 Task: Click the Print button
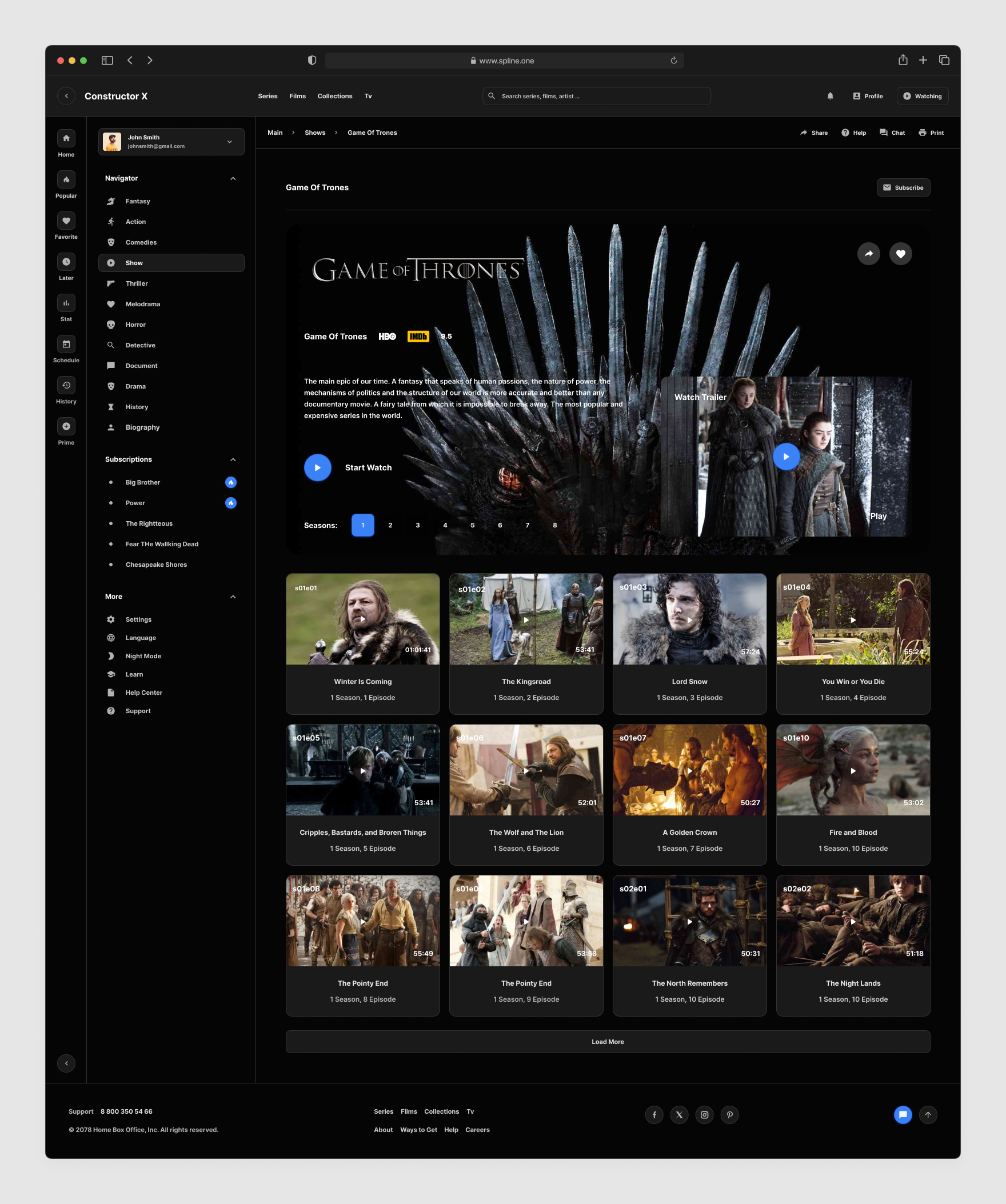[931, 133]
